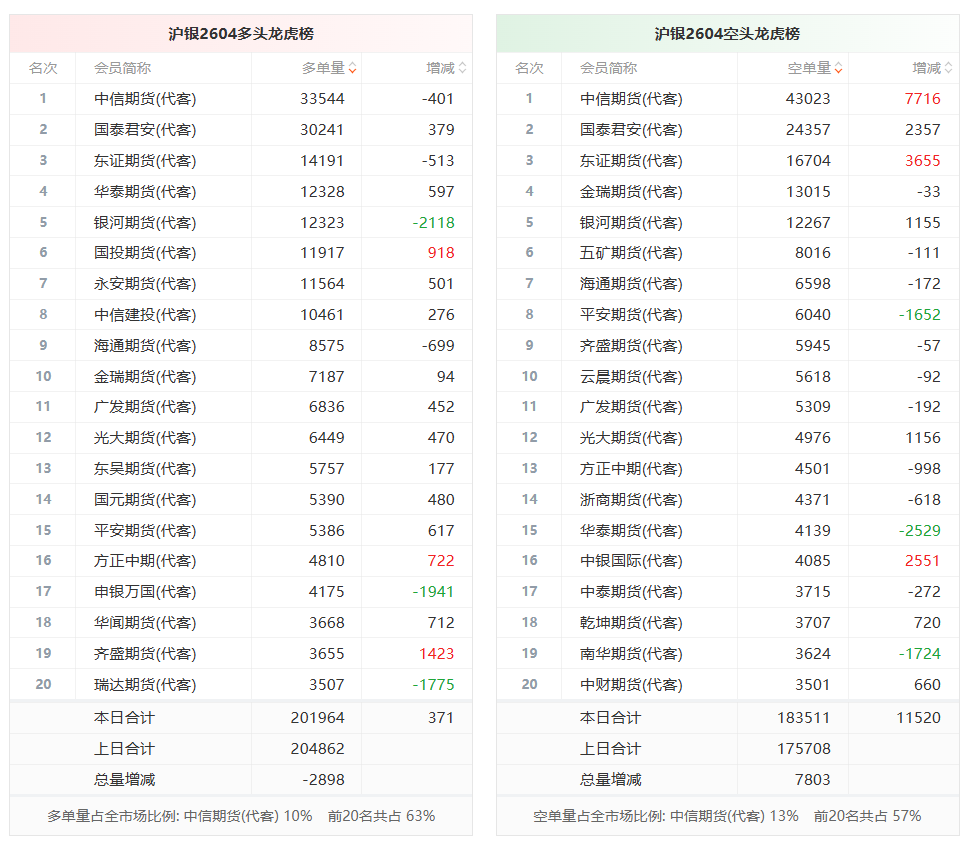Select 空单量占全市场比例 footer text
The height and width of the screenshot is (846, 968).
[666, 816]
